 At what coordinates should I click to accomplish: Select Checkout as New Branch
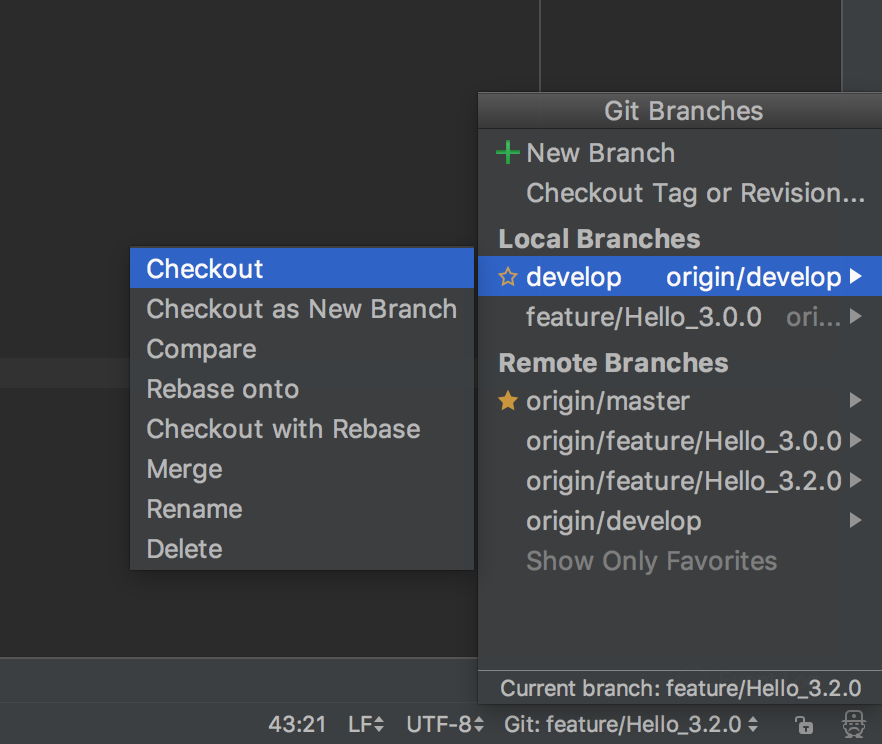[302, 309]
